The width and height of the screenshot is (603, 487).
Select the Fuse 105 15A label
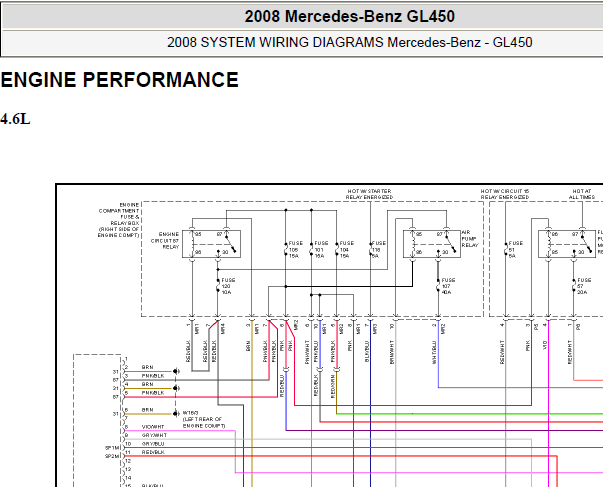(x=296, y=250)
